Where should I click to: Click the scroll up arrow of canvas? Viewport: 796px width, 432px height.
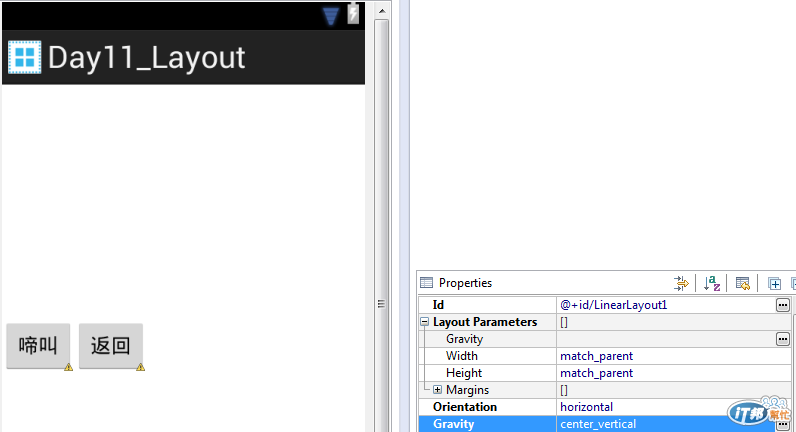[x=382, y=11]
